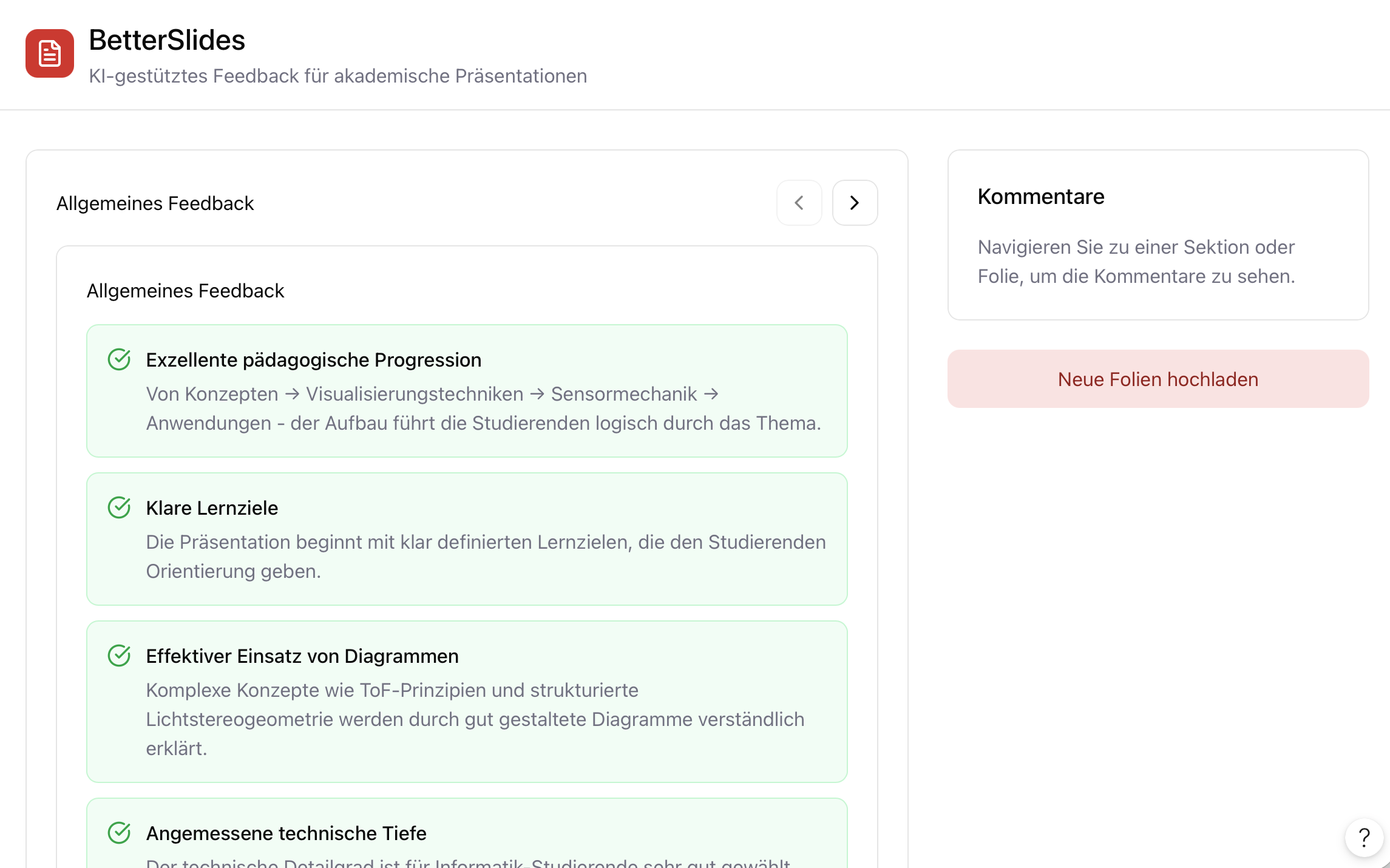Click the KI-gestütztes Feedback subtitle text

coord(337,76)
